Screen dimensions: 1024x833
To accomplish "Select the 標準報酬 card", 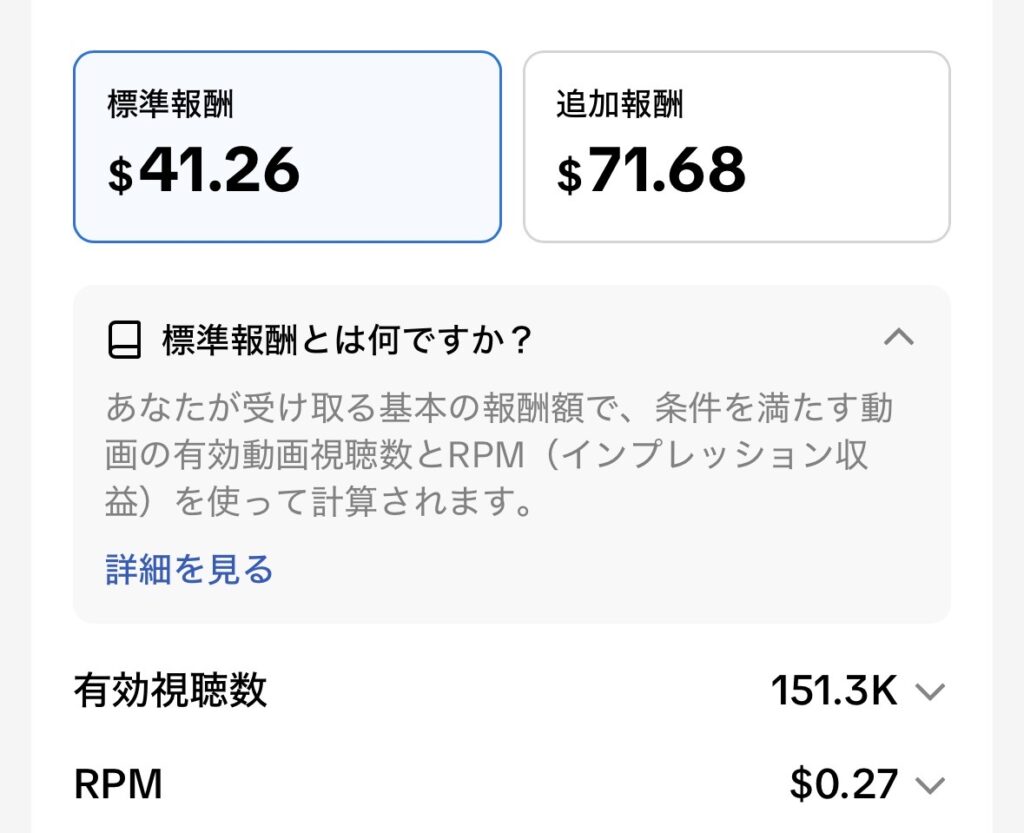I will [x=286, y=146].
